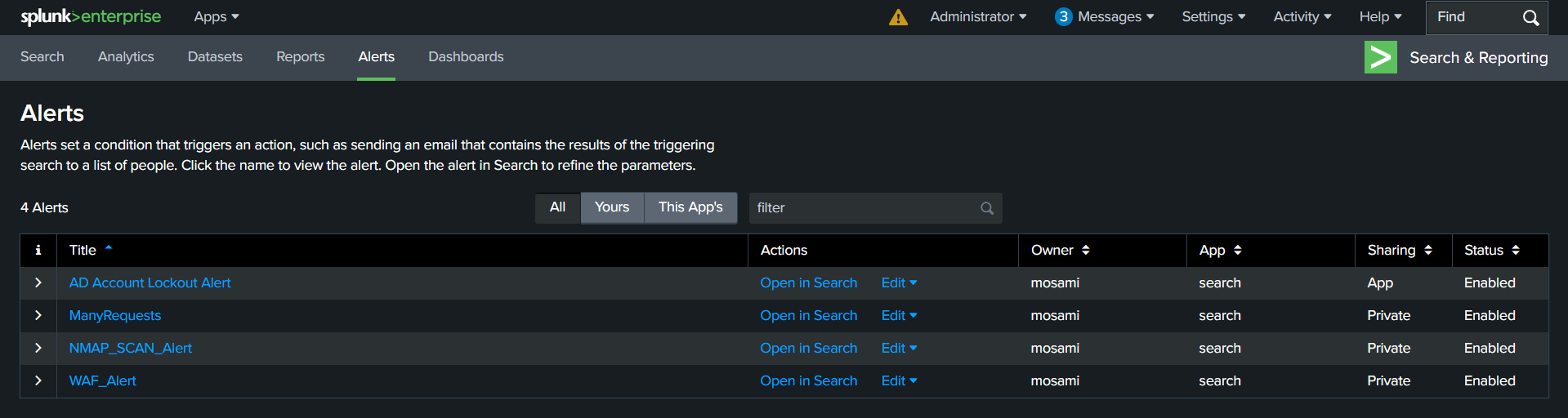Open the Help dropdown menu
The width and height of the screenshot is (1568, 418).
(1380, 16)
